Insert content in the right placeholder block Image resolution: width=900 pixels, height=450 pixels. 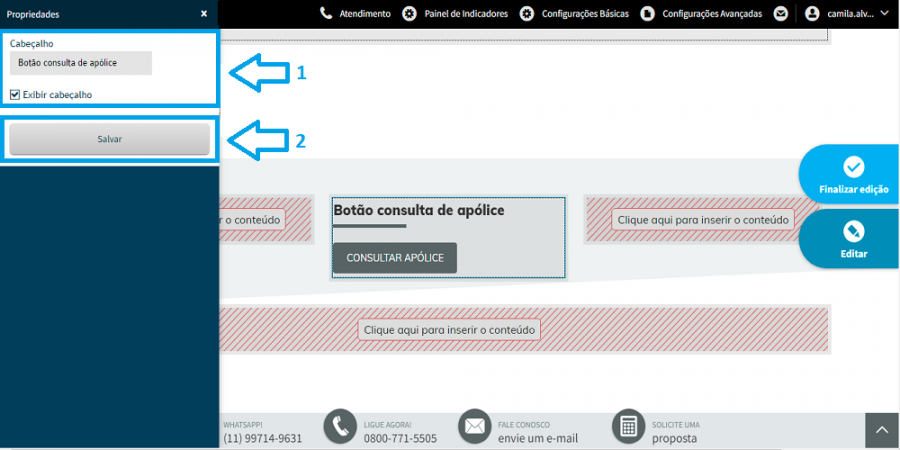[x=703, y=220]
